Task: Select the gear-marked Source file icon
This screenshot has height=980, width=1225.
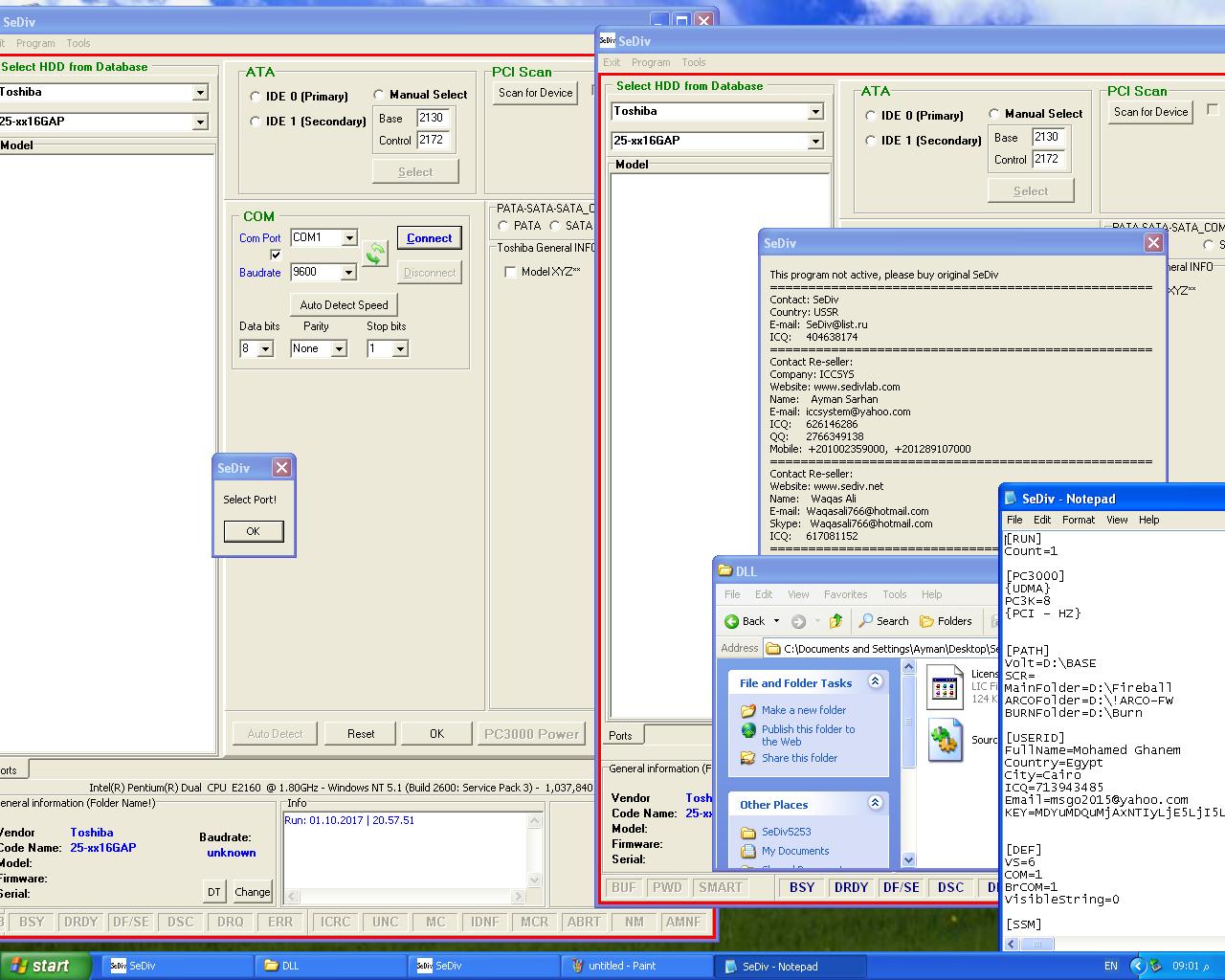Action: [x=945, y=740]
